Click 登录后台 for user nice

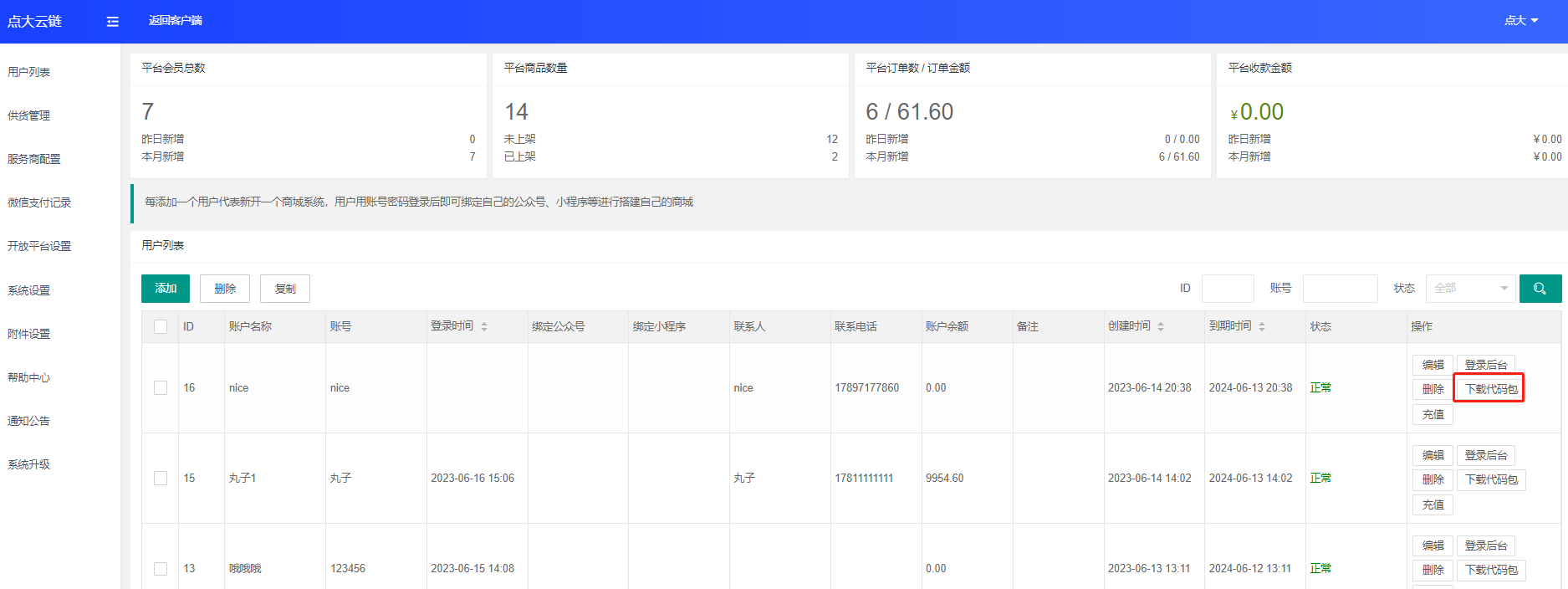1485,365
